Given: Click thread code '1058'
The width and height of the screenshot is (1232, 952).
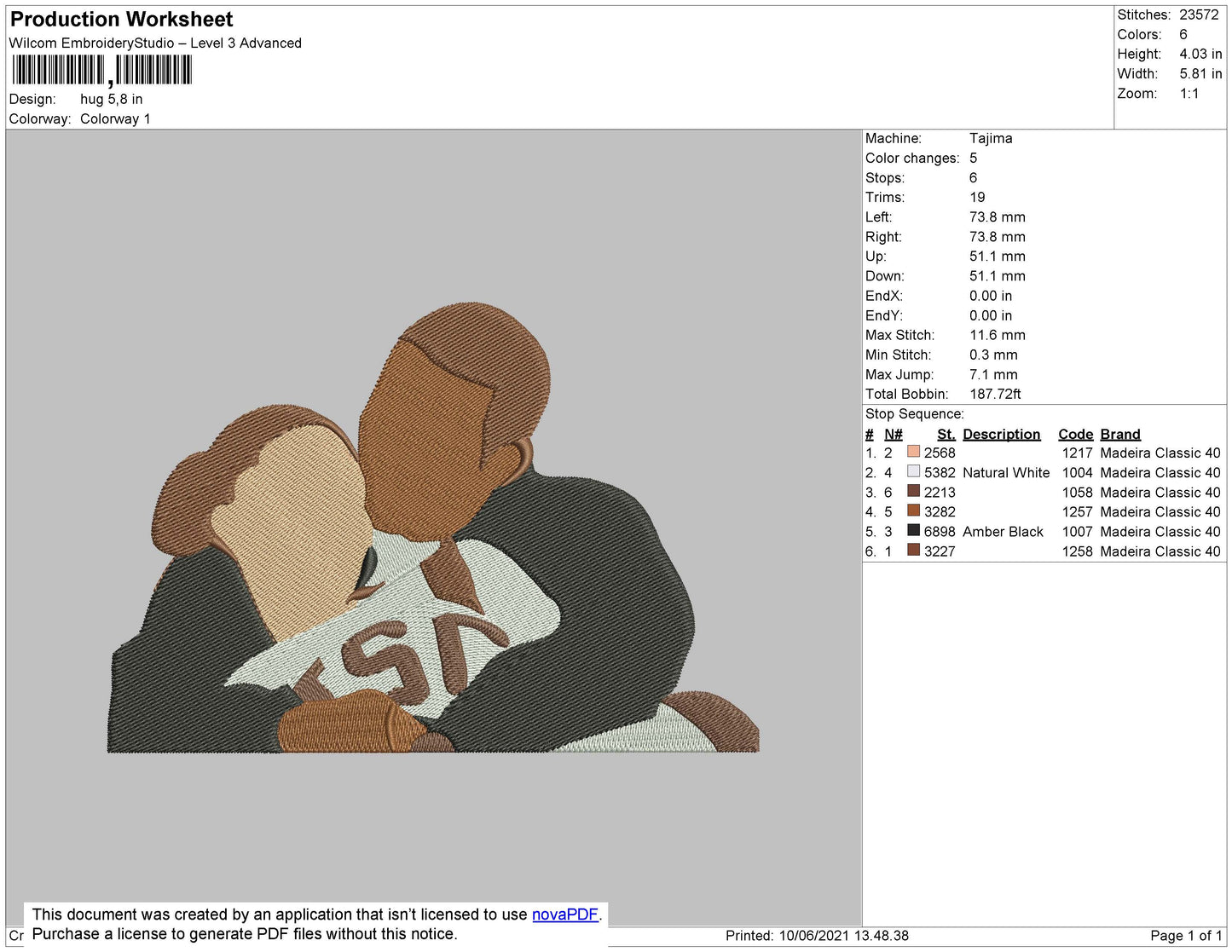Looking at the screenshot, I should (x=1077, y=492).
